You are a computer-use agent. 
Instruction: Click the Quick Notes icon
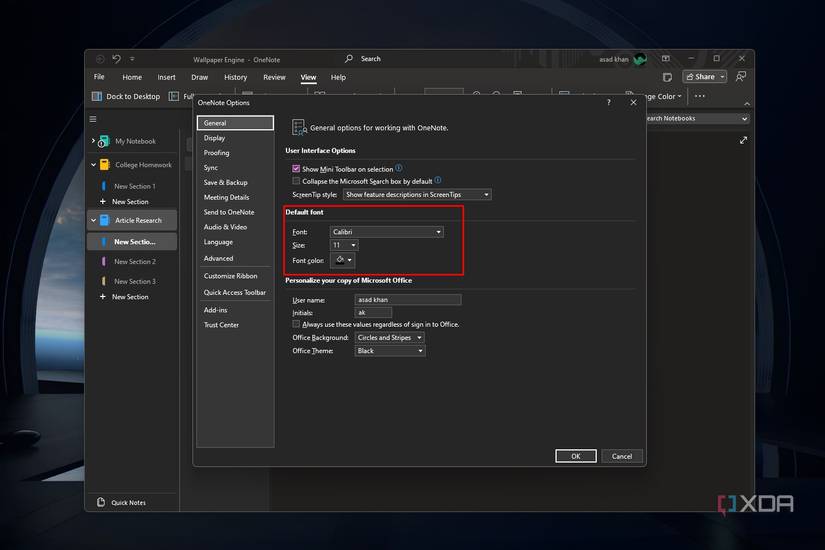point(100,502)
